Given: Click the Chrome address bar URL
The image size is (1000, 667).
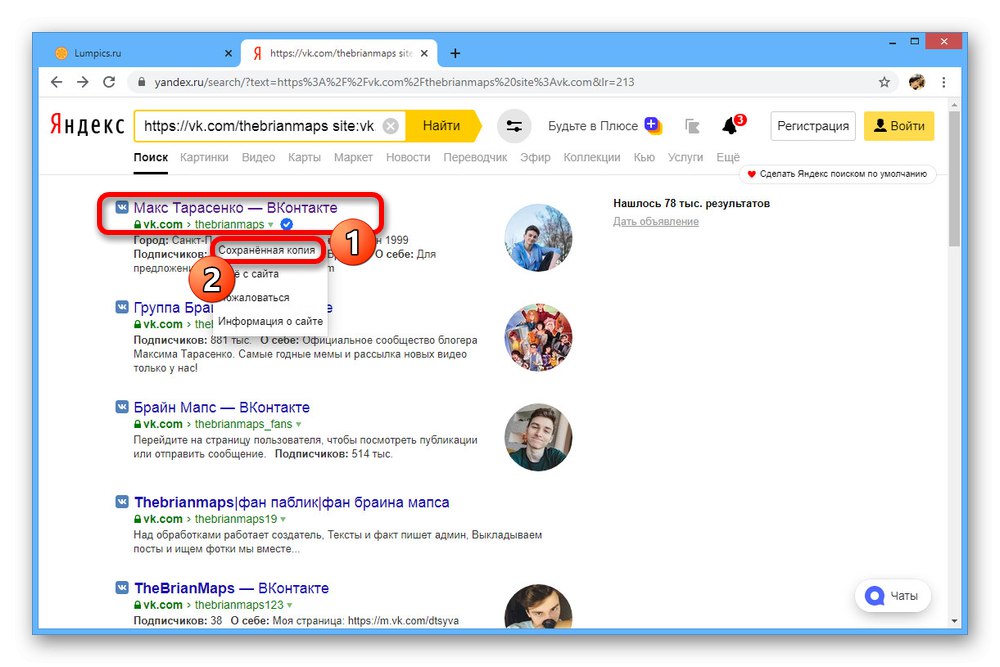Looking at the screenshot, I should pyautogui.click(x=394, y=82).
